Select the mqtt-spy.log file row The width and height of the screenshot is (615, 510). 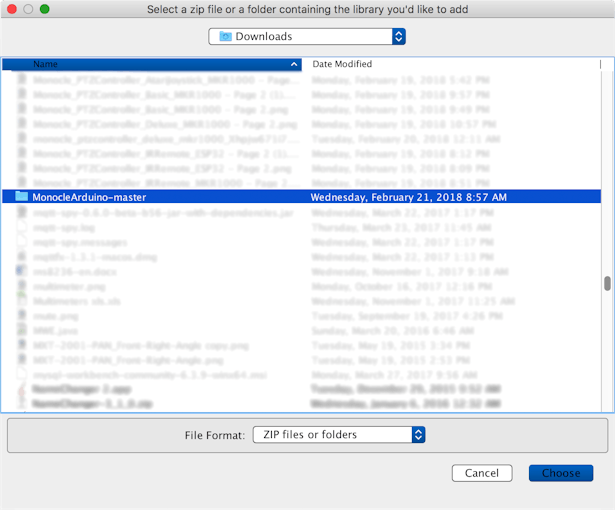coord(301,228)
